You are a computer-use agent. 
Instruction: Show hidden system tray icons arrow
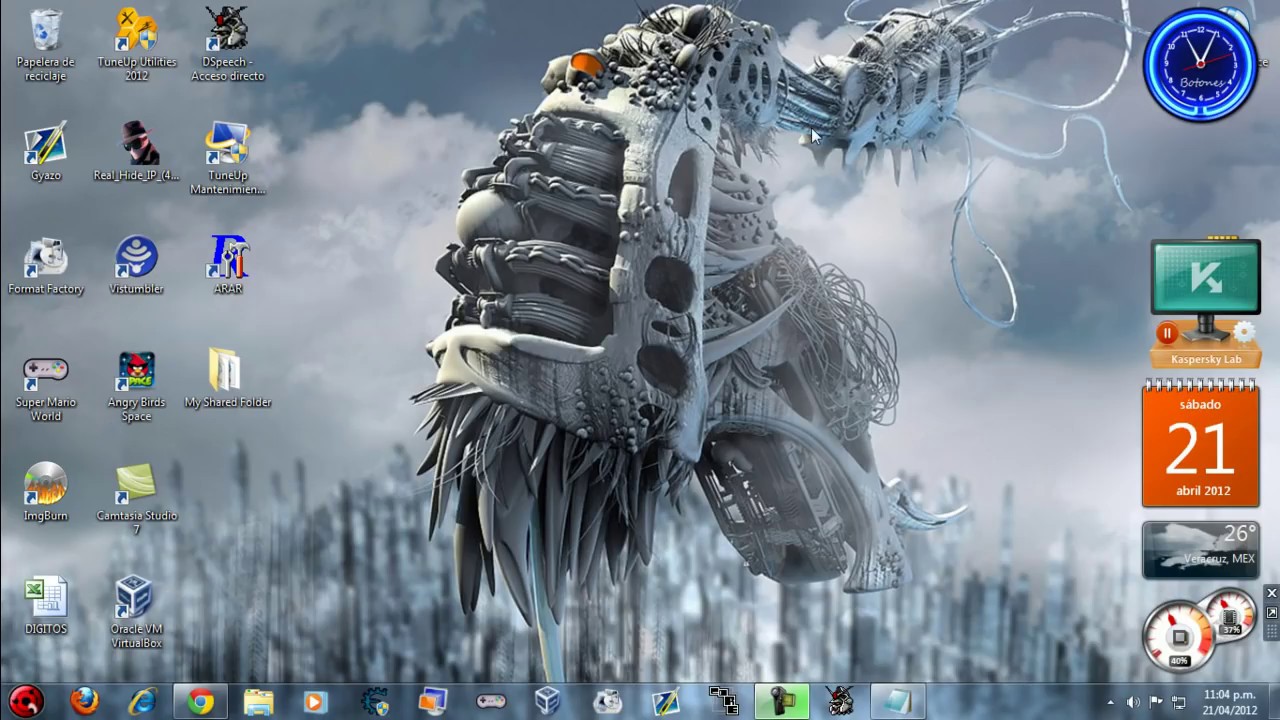(1110, 702)
